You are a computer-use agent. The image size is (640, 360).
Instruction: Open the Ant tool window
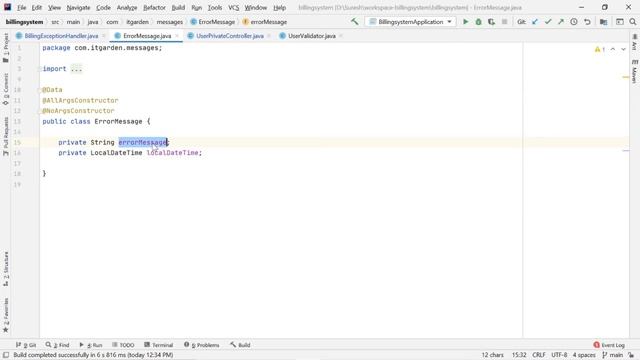634,42
